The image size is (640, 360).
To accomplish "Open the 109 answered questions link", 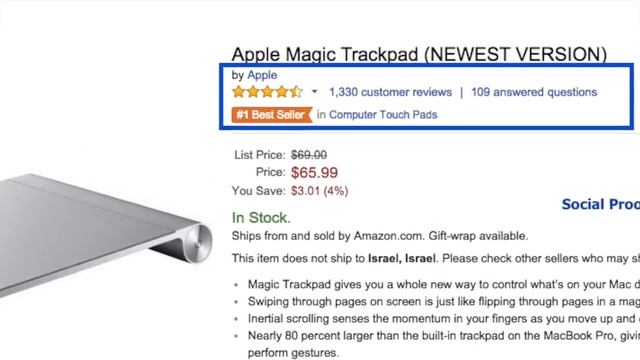I will tap(534, 92).
